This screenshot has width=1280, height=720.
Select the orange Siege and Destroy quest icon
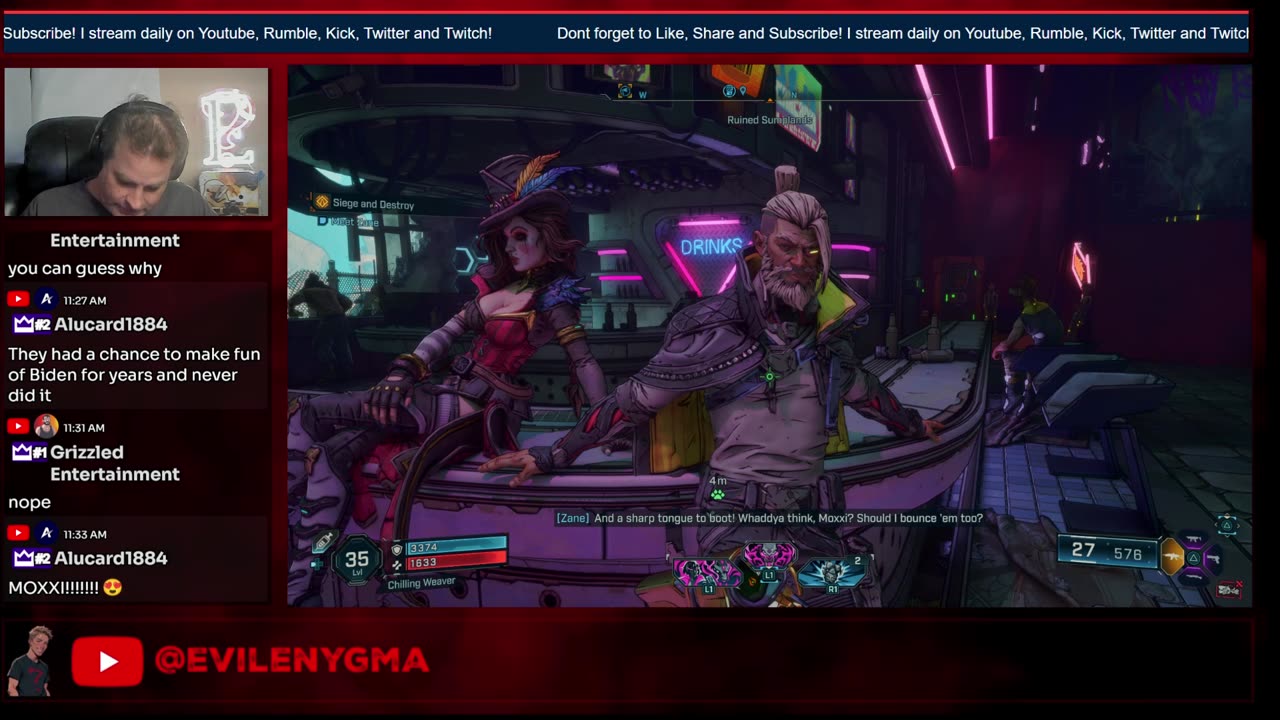(x=322, y=202)
